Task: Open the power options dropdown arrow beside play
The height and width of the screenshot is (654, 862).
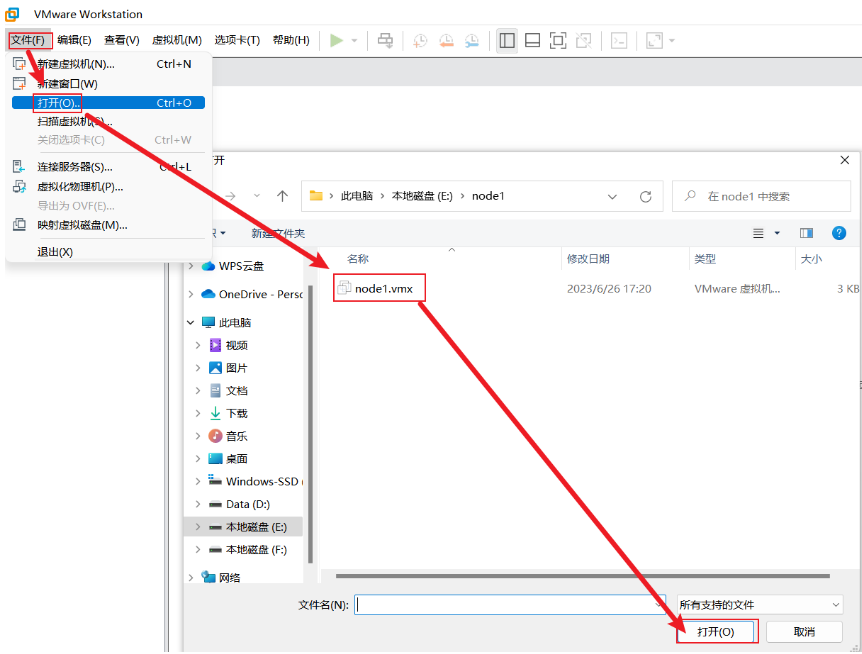Action: tap(355, 41)
